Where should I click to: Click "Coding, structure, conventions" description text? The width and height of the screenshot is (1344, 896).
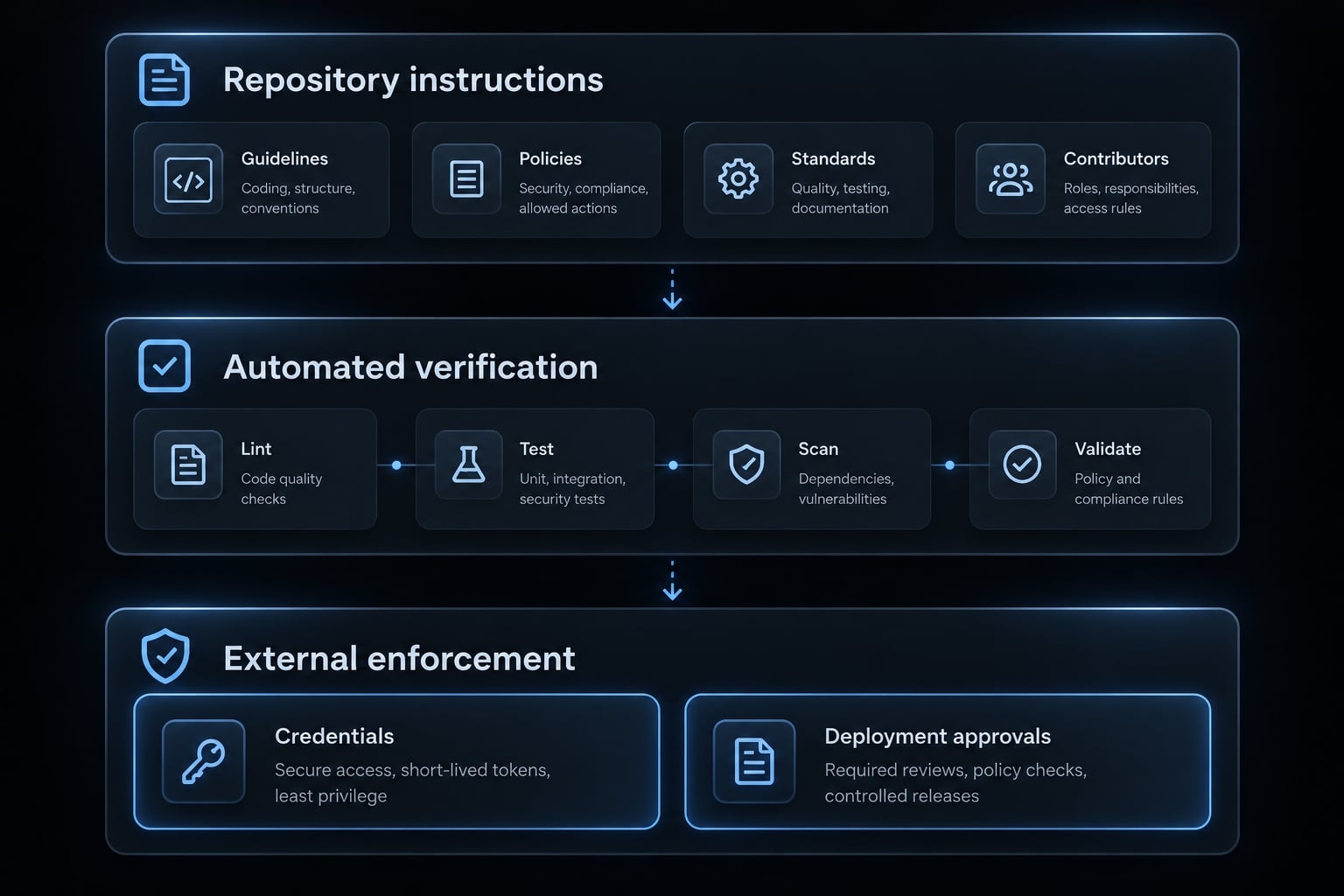tap(298, 199)
